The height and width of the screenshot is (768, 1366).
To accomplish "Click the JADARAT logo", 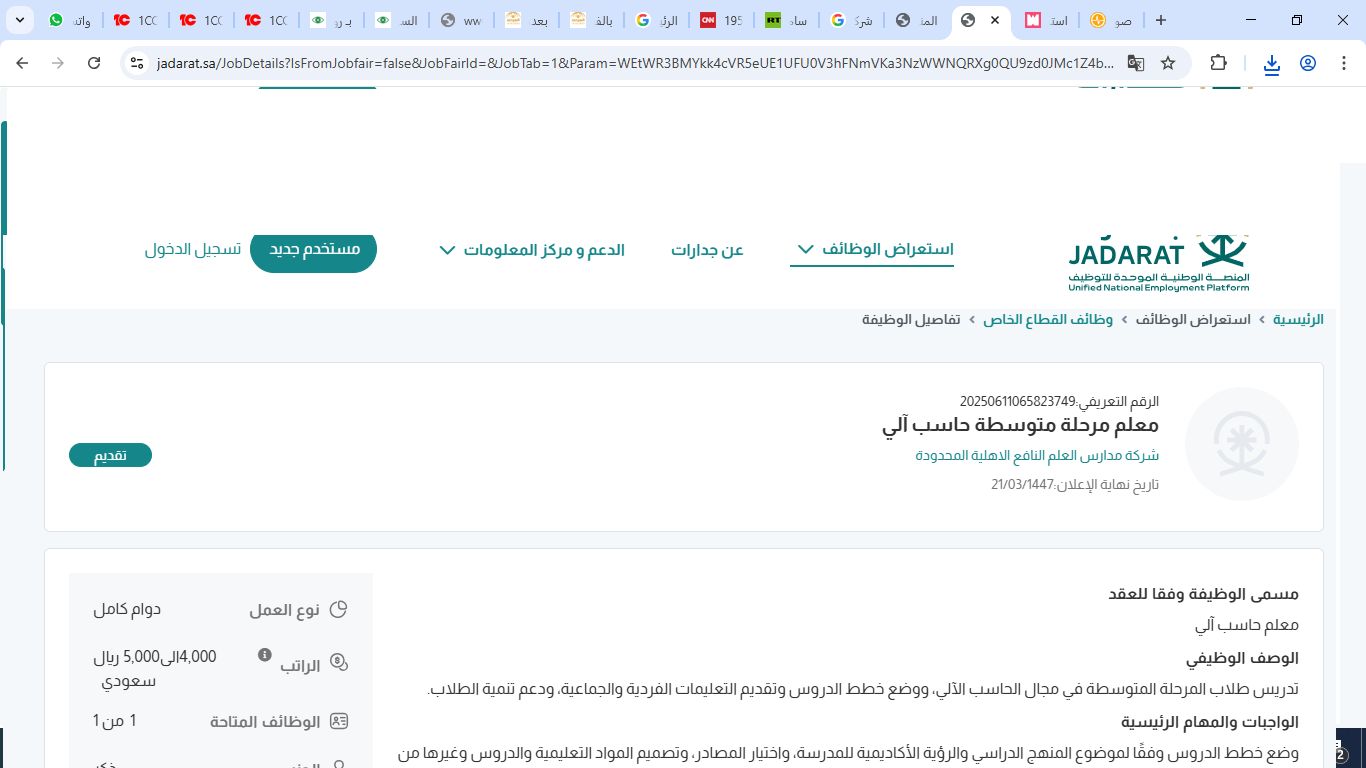I will 1158,264.
